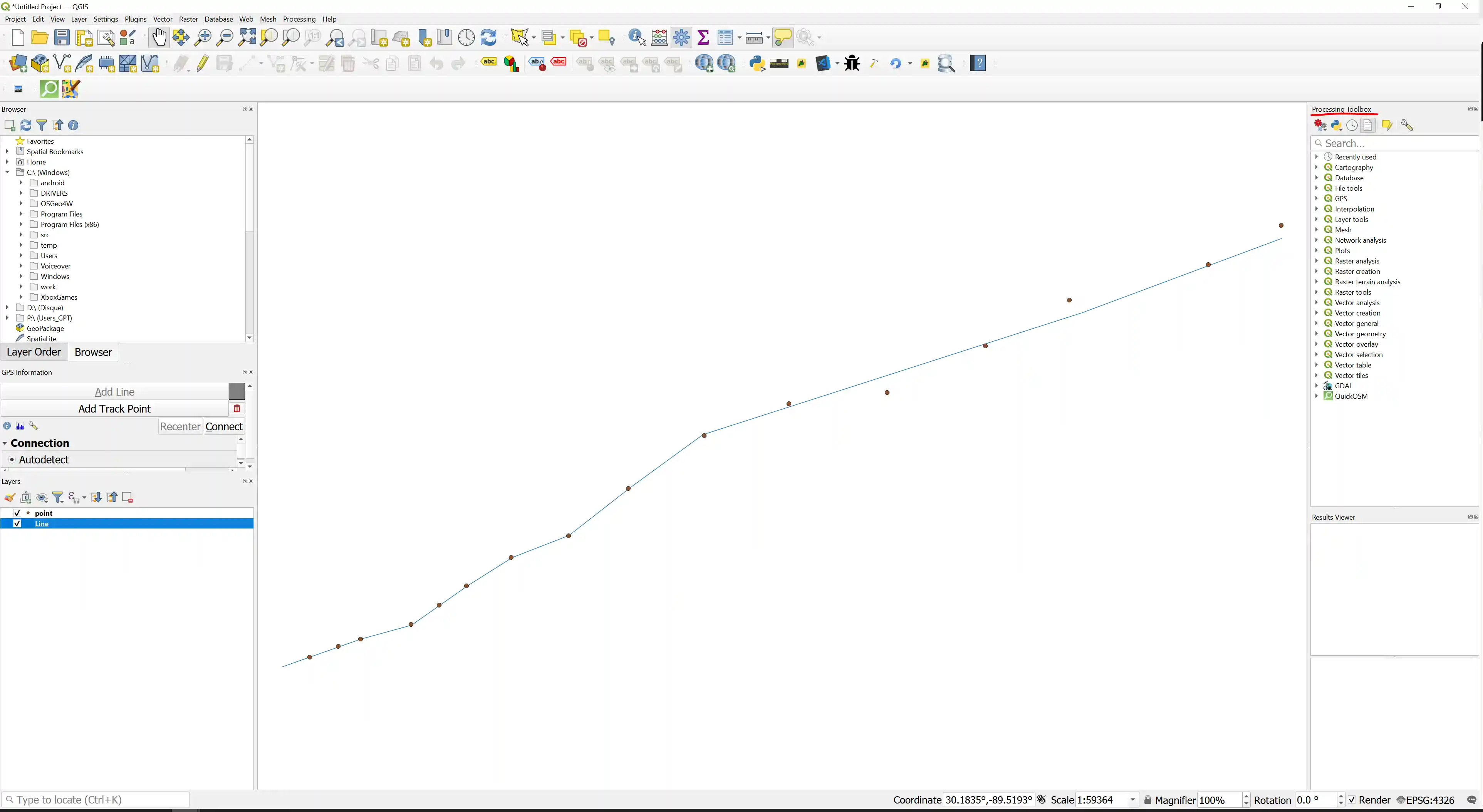This screenshot has width=1483, height=812.
Task: Uncheck the point layer visibility checkbox
Action: click(x=17, y=513)
